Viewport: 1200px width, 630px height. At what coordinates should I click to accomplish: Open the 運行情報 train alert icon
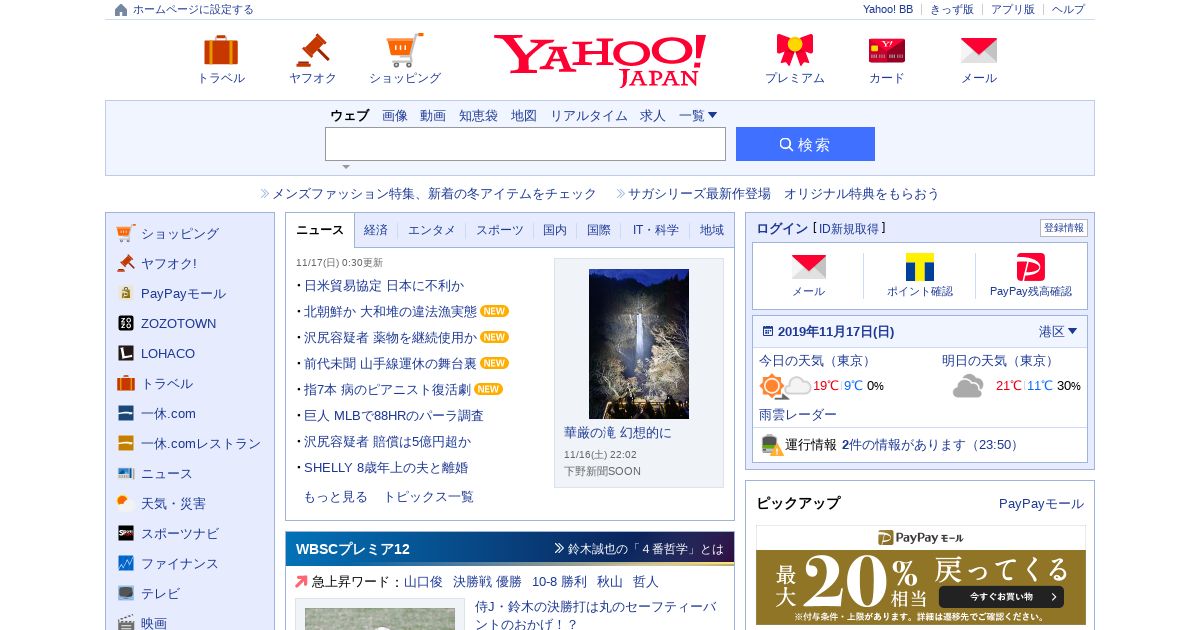coord(771,445)
